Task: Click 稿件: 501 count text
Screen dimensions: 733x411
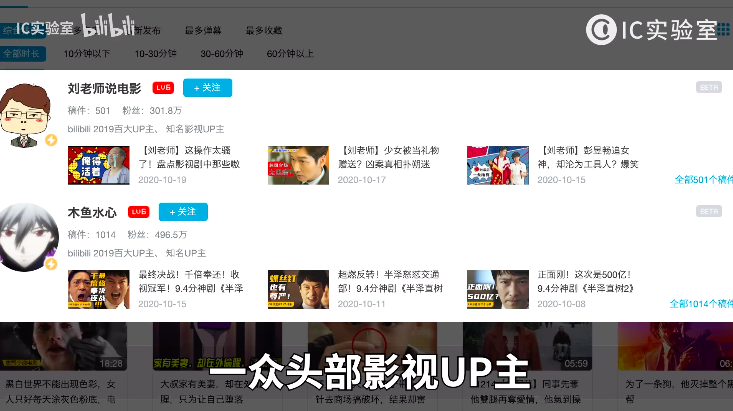Action: pos(89,111)
